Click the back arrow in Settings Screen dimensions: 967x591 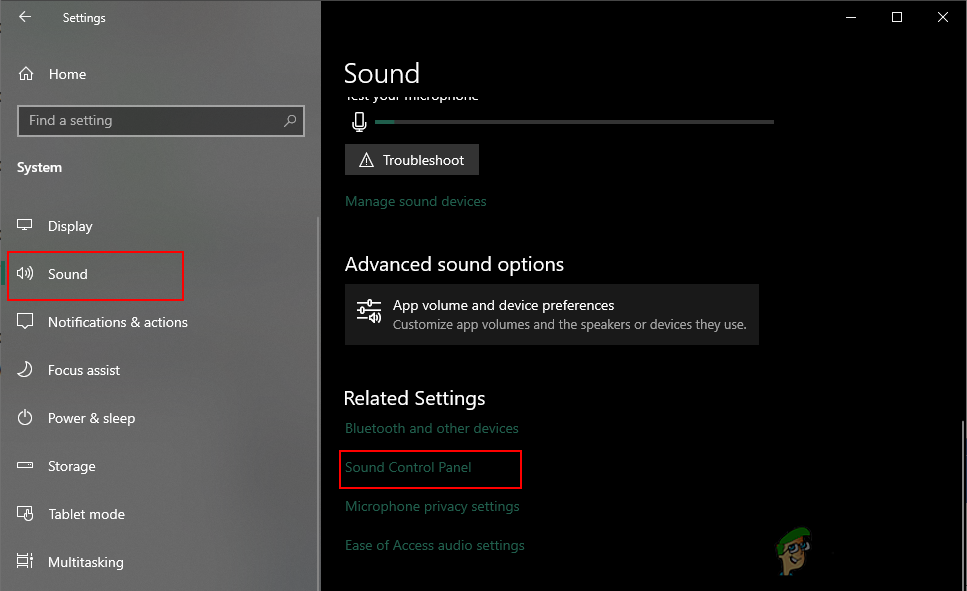(x=25, y=17)
